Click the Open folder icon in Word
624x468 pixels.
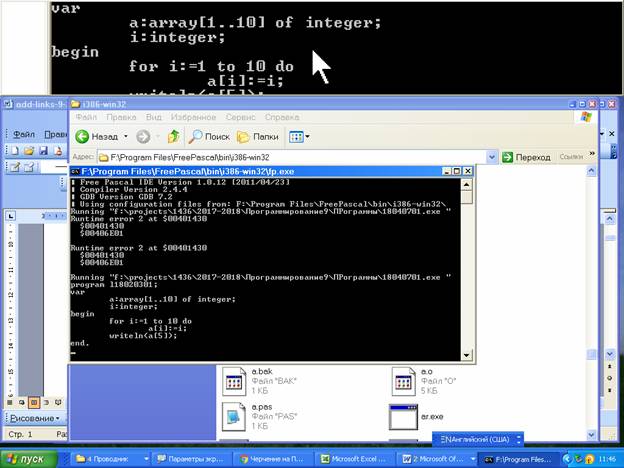point(29,151)
